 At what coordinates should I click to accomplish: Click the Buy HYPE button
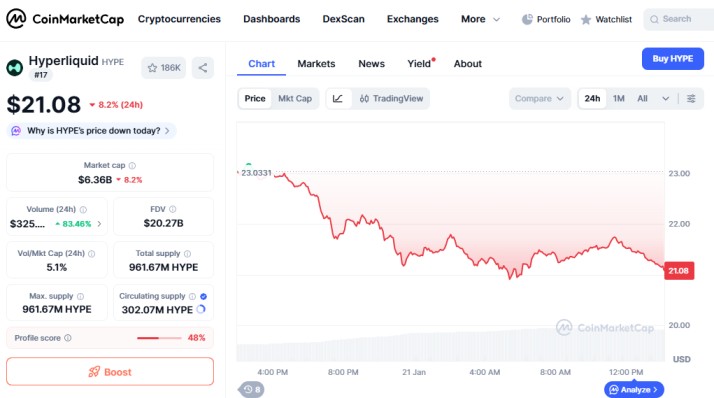pyautogui.click(x=673, y=59)
